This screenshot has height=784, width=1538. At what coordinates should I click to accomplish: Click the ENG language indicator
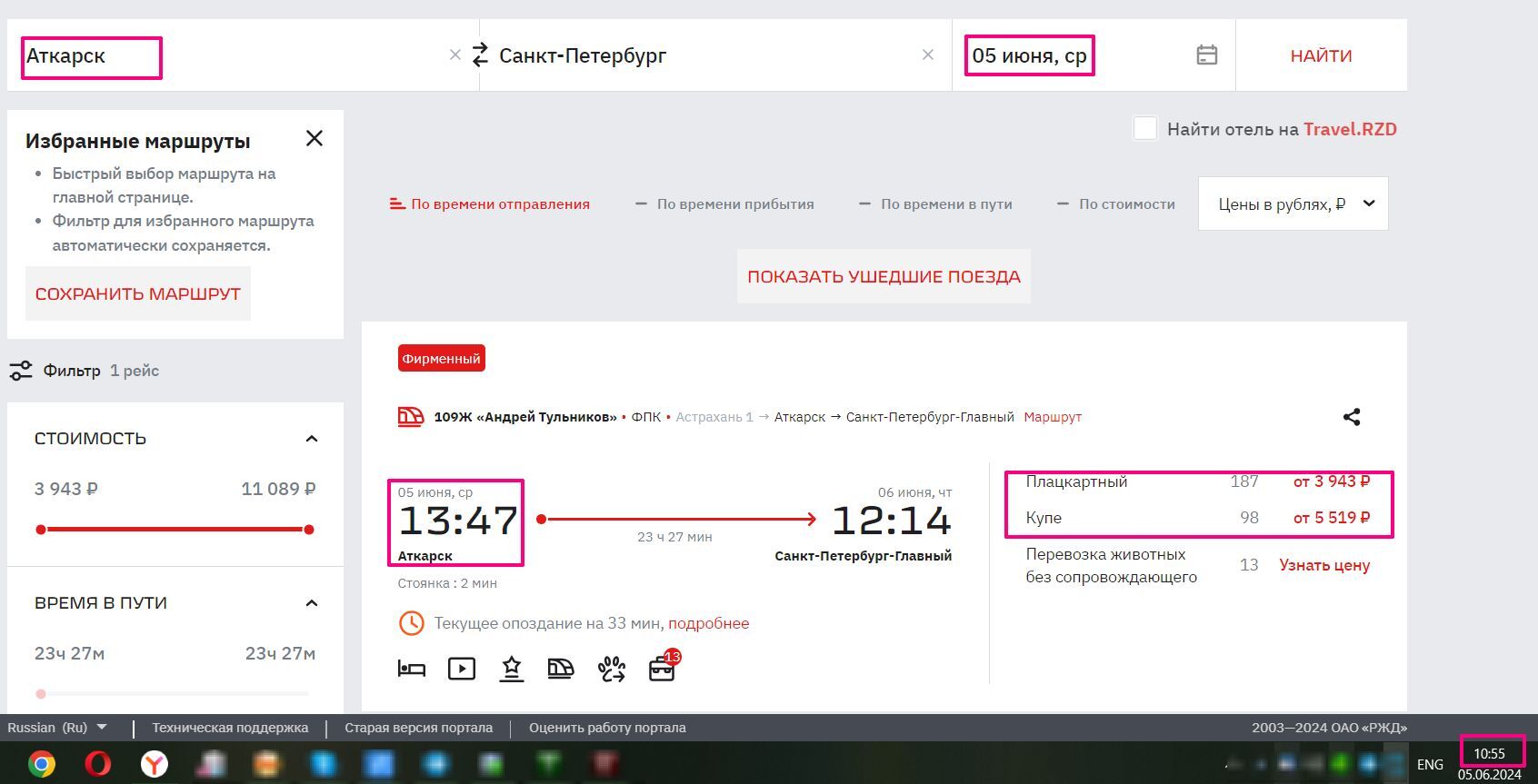click(x=1430, y=764)
